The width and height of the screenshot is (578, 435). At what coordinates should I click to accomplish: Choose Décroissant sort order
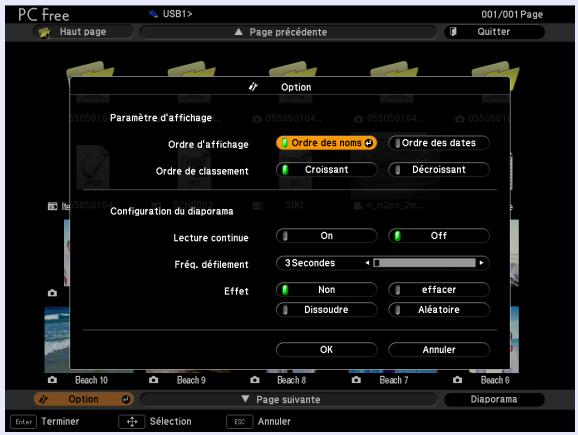pos(439,170)
